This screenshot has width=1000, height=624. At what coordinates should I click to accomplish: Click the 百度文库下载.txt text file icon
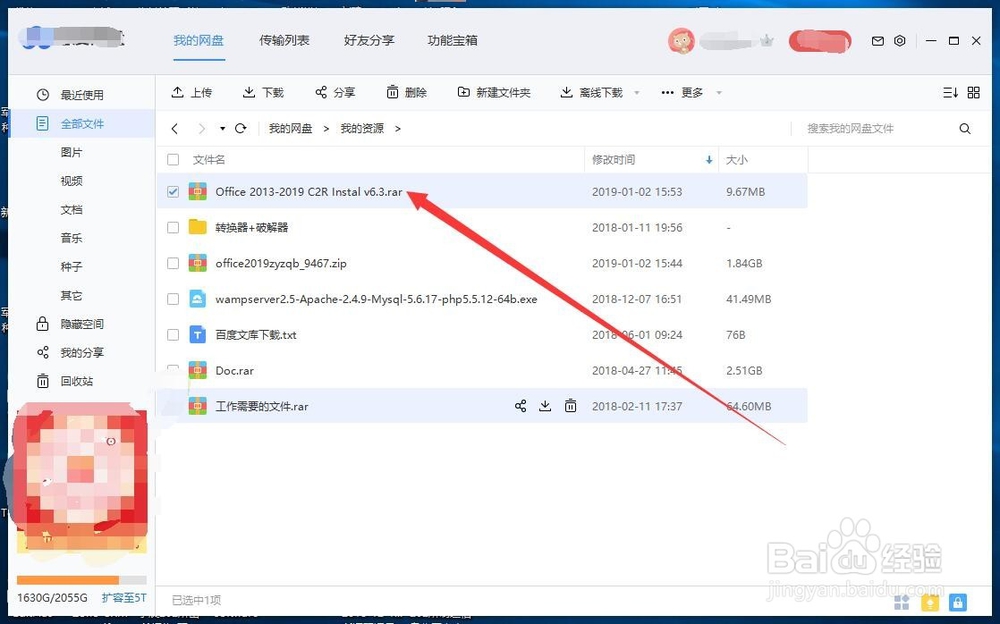(x=198, y=334)
